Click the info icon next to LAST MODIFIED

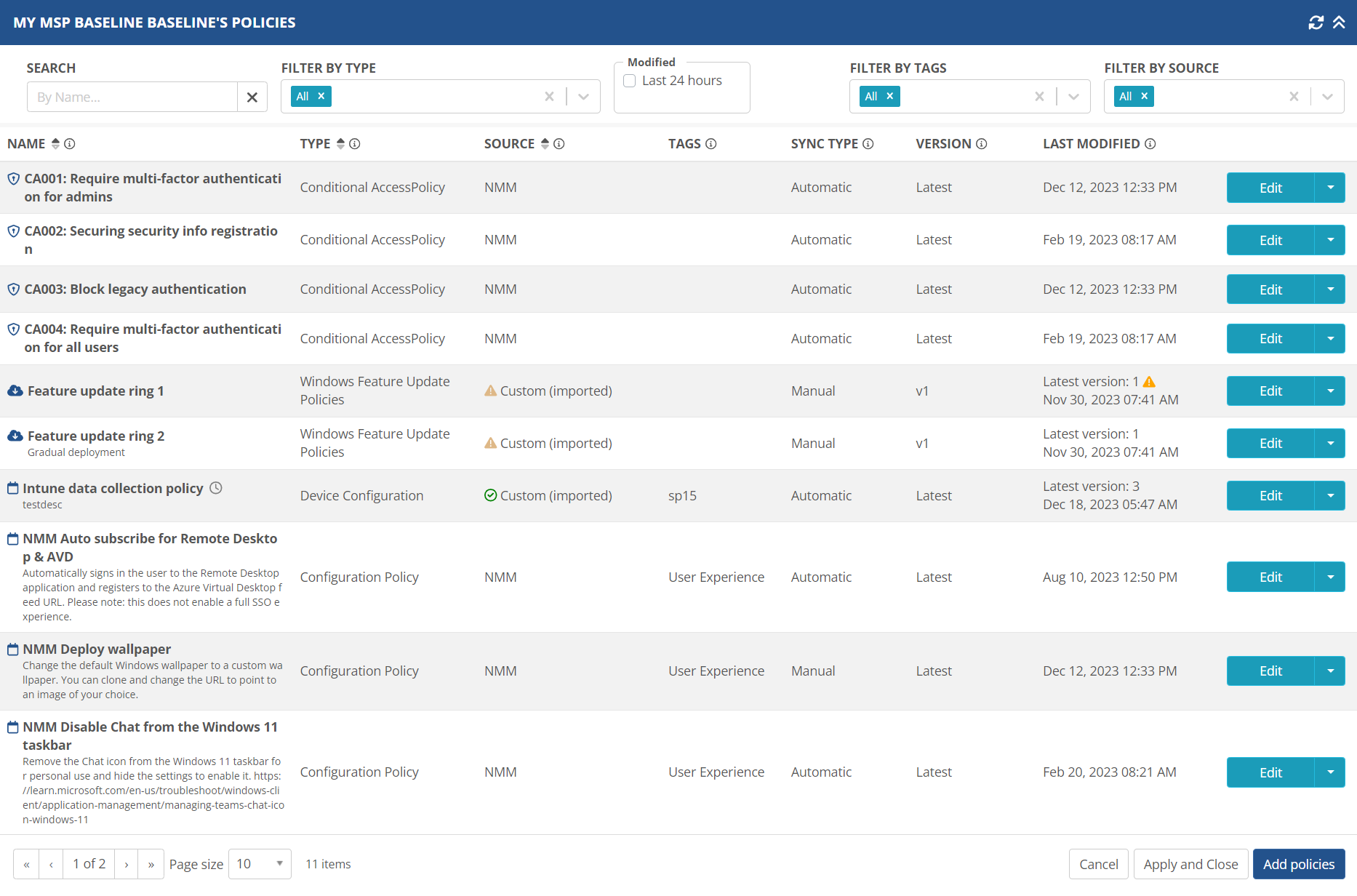(1150, 144)
